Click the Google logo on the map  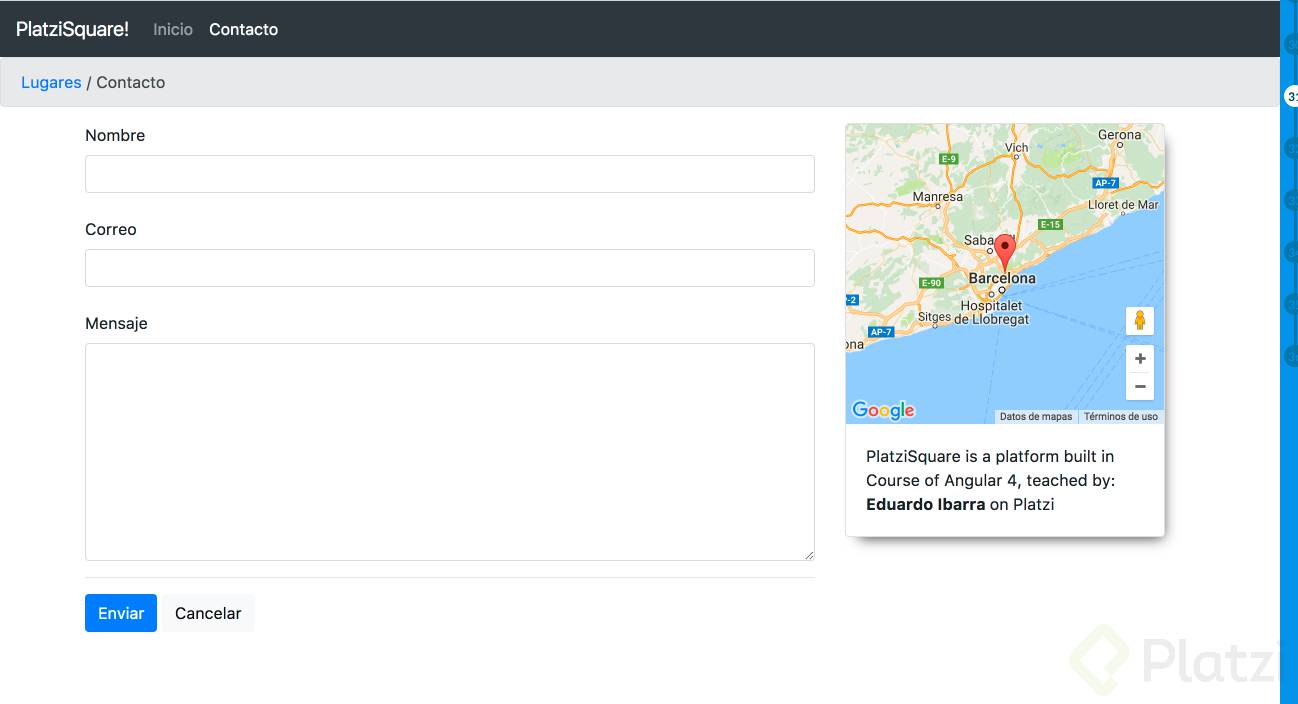pyautogui.click(x=883, y=410)
